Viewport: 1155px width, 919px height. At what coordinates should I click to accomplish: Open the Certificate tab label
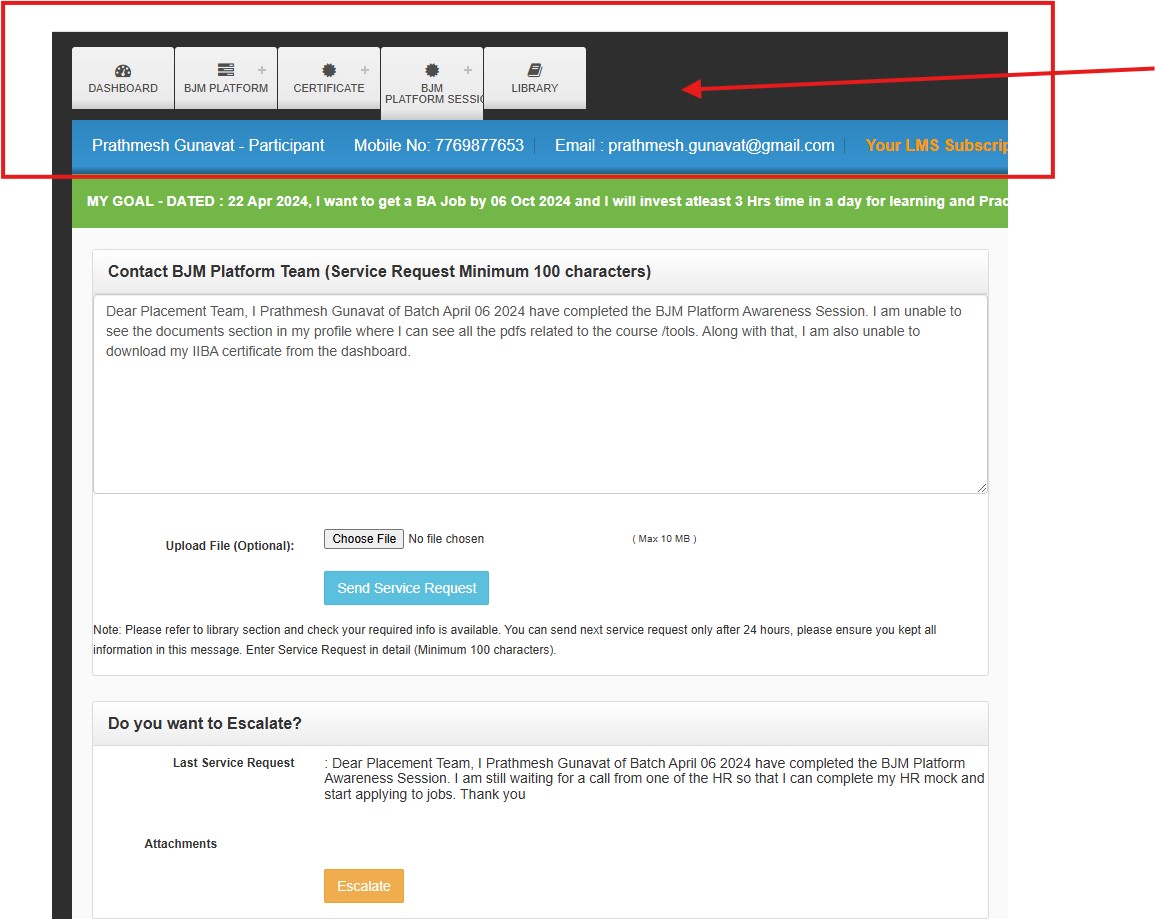(x=329, y=88)
